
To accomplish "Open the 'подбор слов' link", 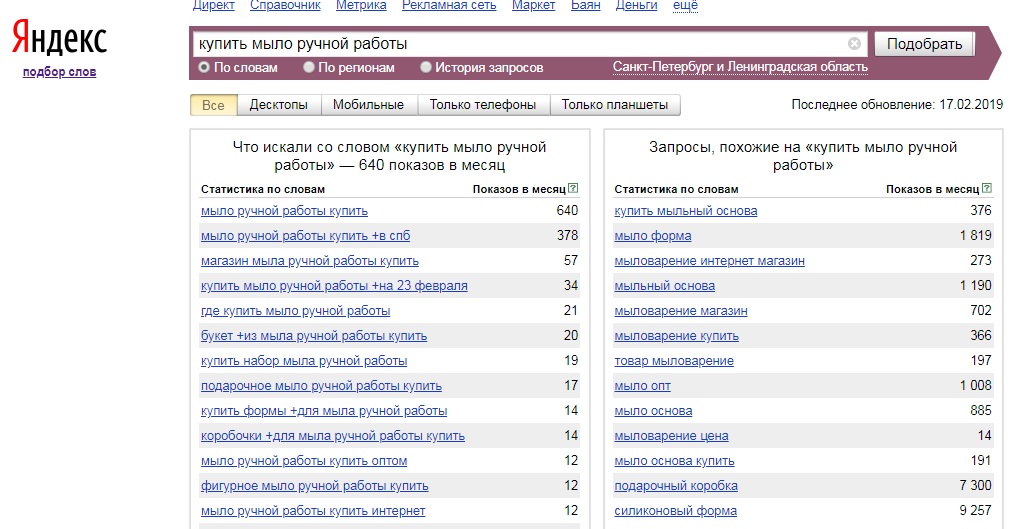I will [59, 72].
